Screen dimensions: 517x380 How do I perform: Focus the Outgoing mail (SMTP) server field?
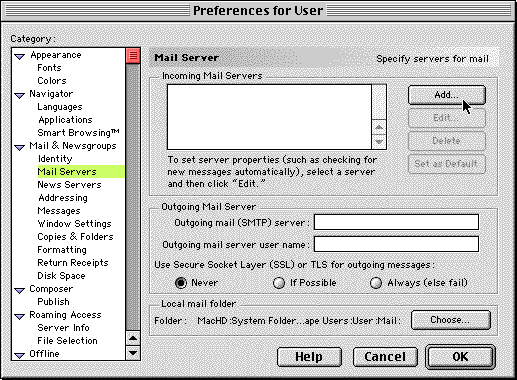pos(396,222)
